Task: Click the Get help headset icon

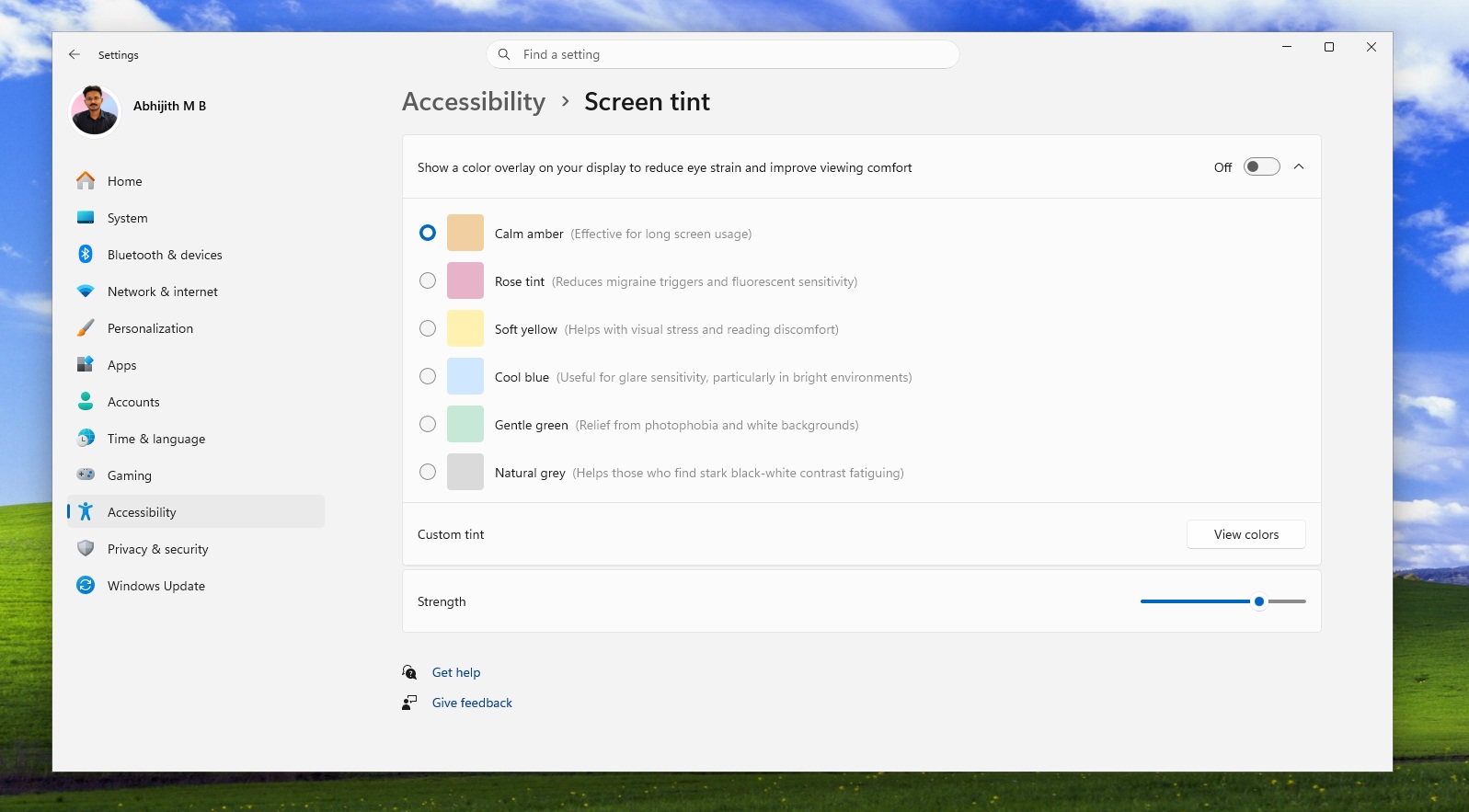Action: point(409,672)
